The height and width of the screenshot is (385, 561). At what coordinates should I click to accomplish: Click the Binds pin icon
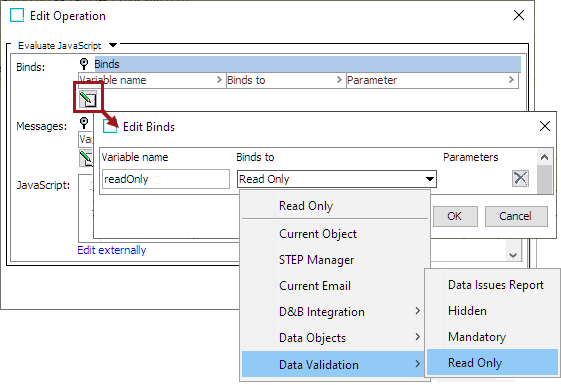click(84, 64)
